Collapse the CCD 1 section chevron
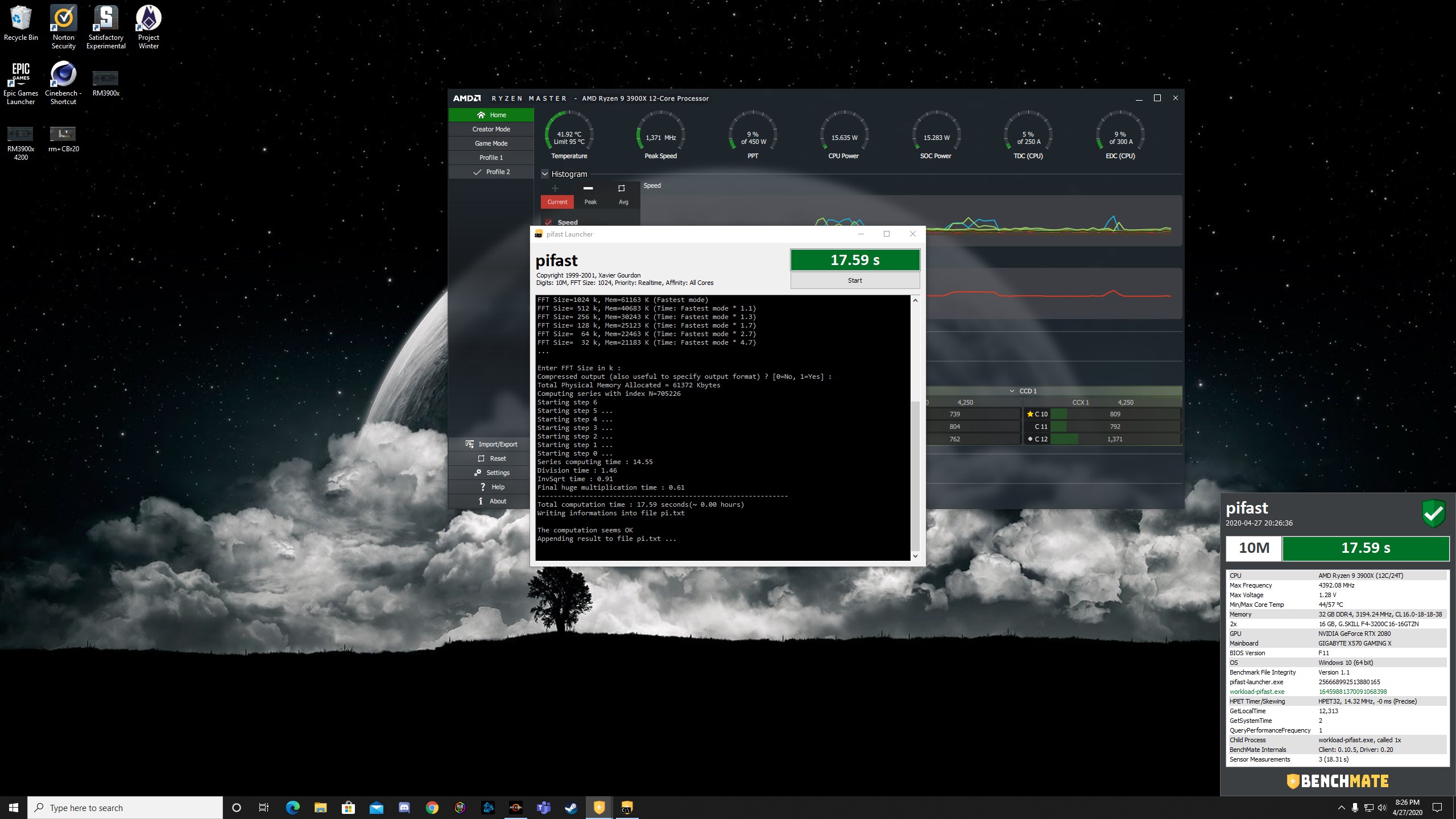This screenshot has height=819, width=1456. pos(1012,391)
